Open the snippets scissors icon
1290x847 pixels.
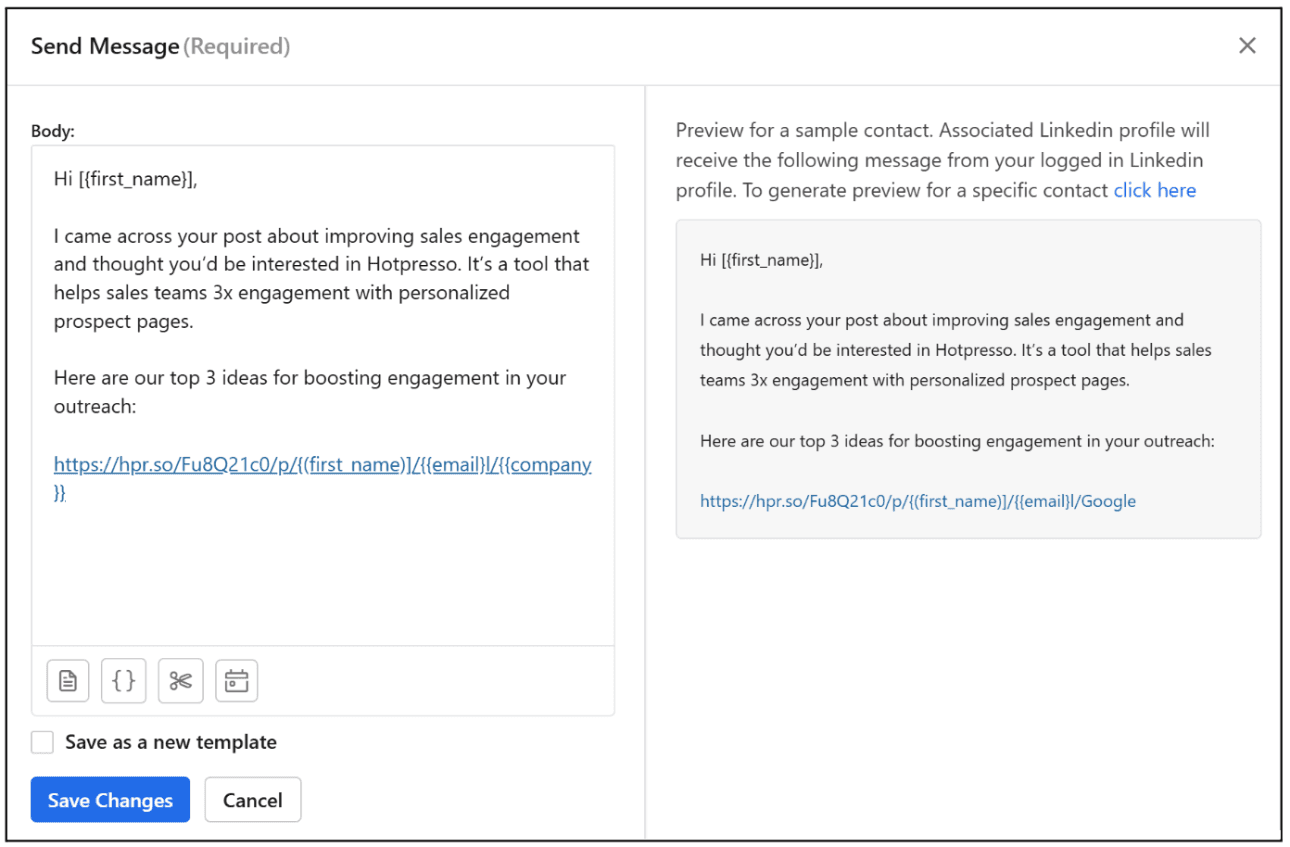[x=180, y=681]
